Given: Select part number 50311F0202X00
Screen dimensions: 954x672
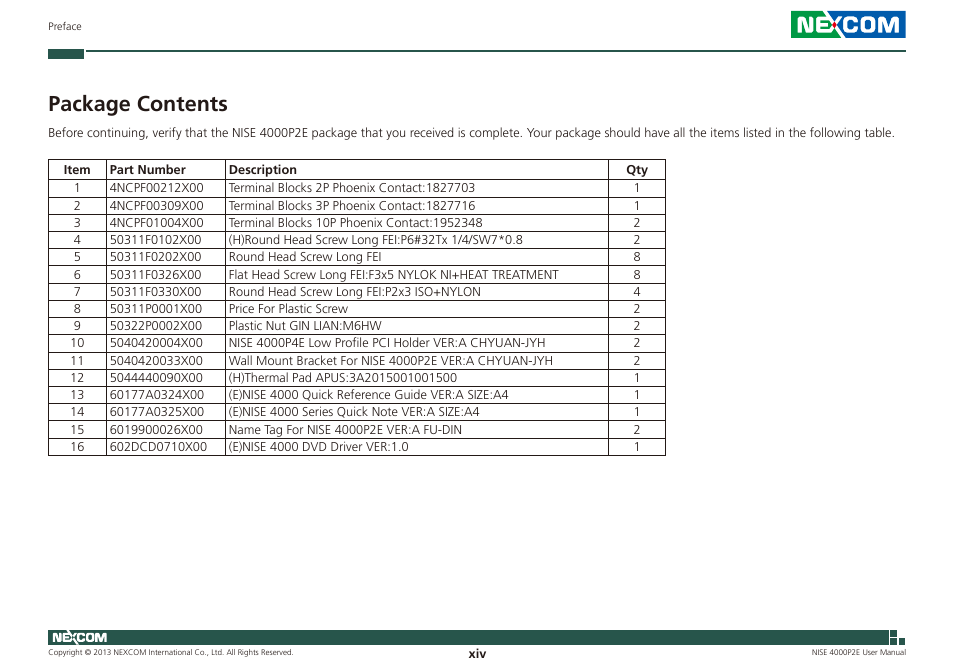Looking at the screenshot, I should click(x=155, y=257).
